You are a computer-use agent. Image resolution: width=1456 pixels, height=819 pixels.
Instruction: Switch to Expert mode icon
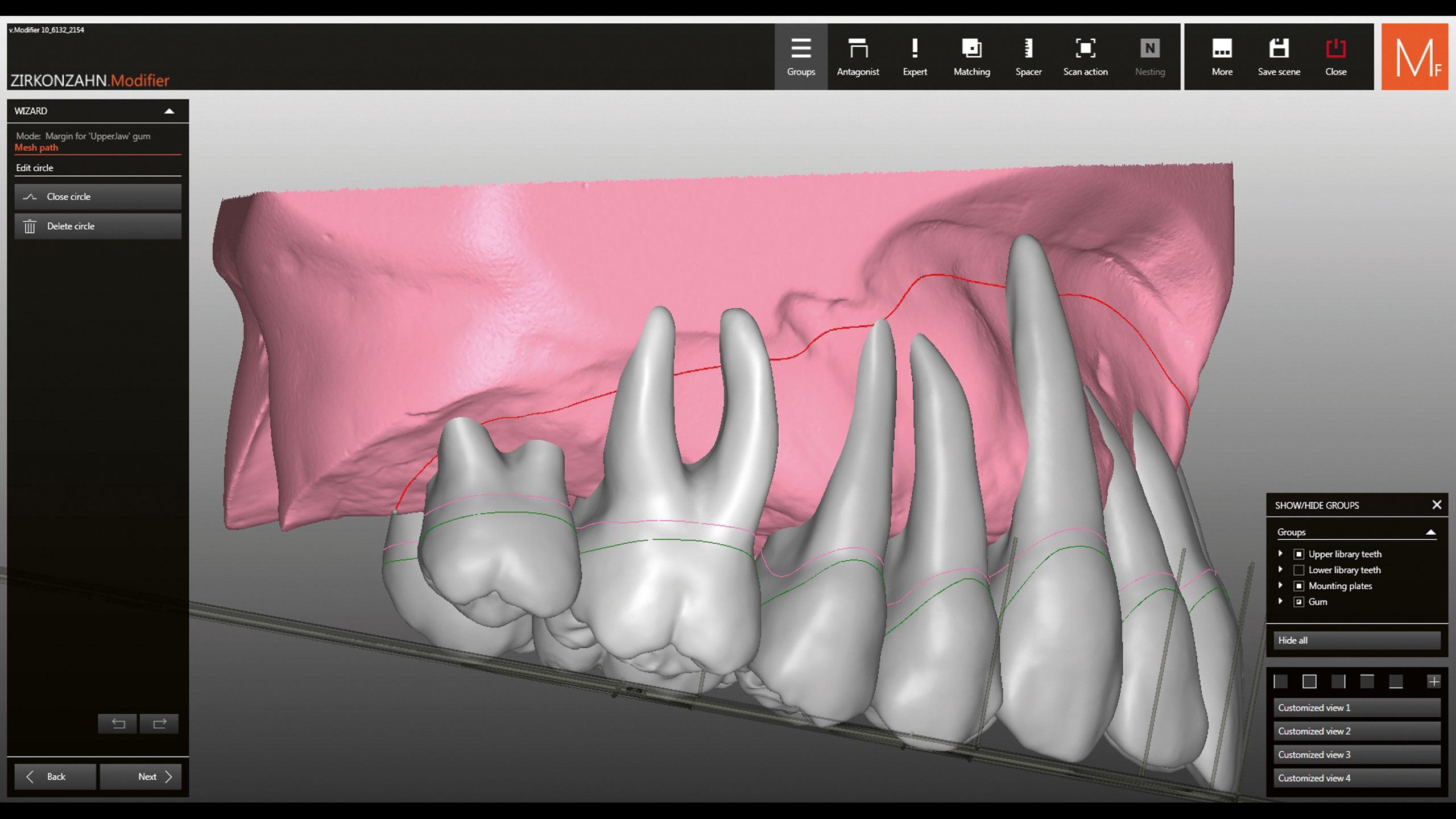(x=915, y=56)
